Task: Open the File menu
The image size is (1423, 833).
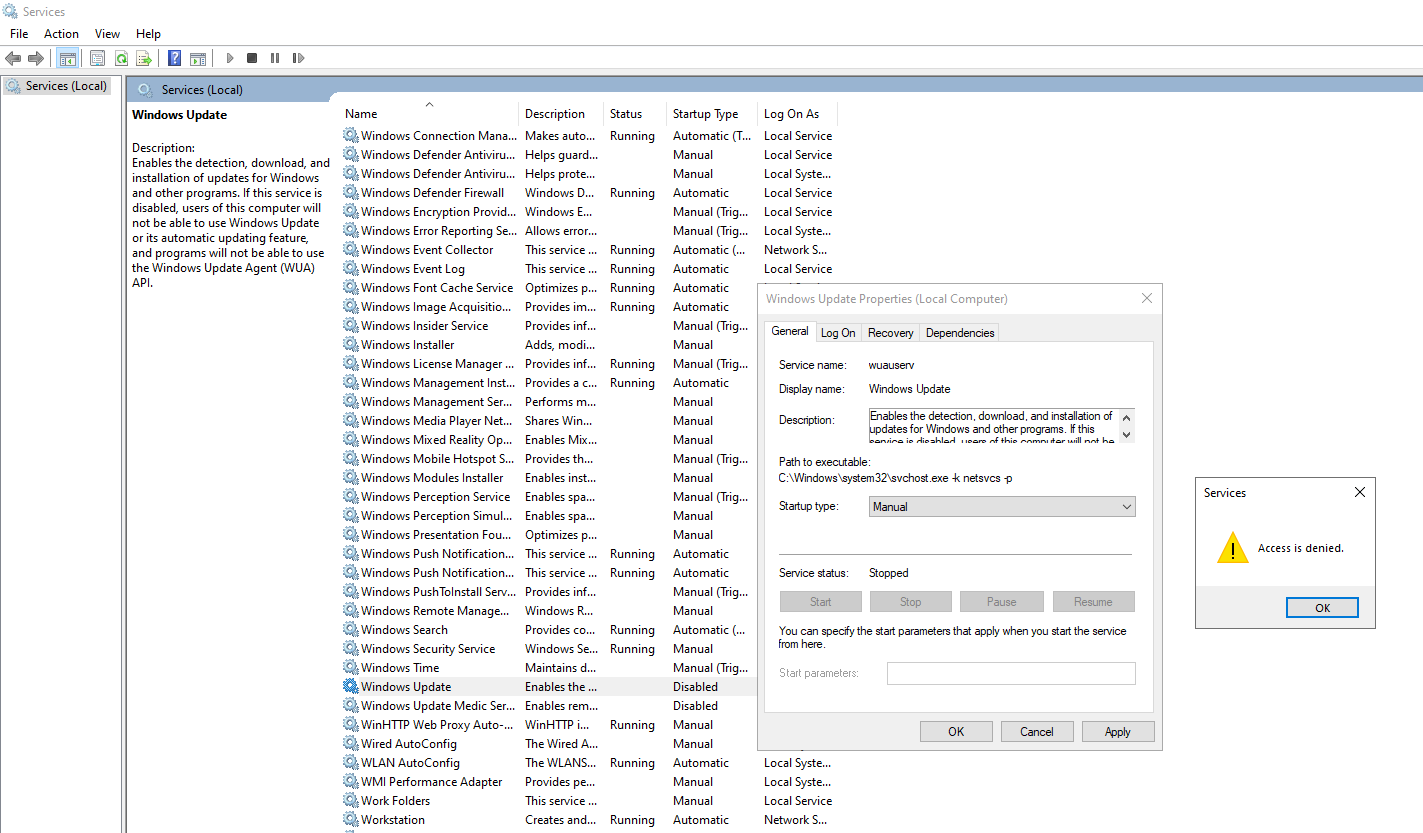Action: coord(19,34)
